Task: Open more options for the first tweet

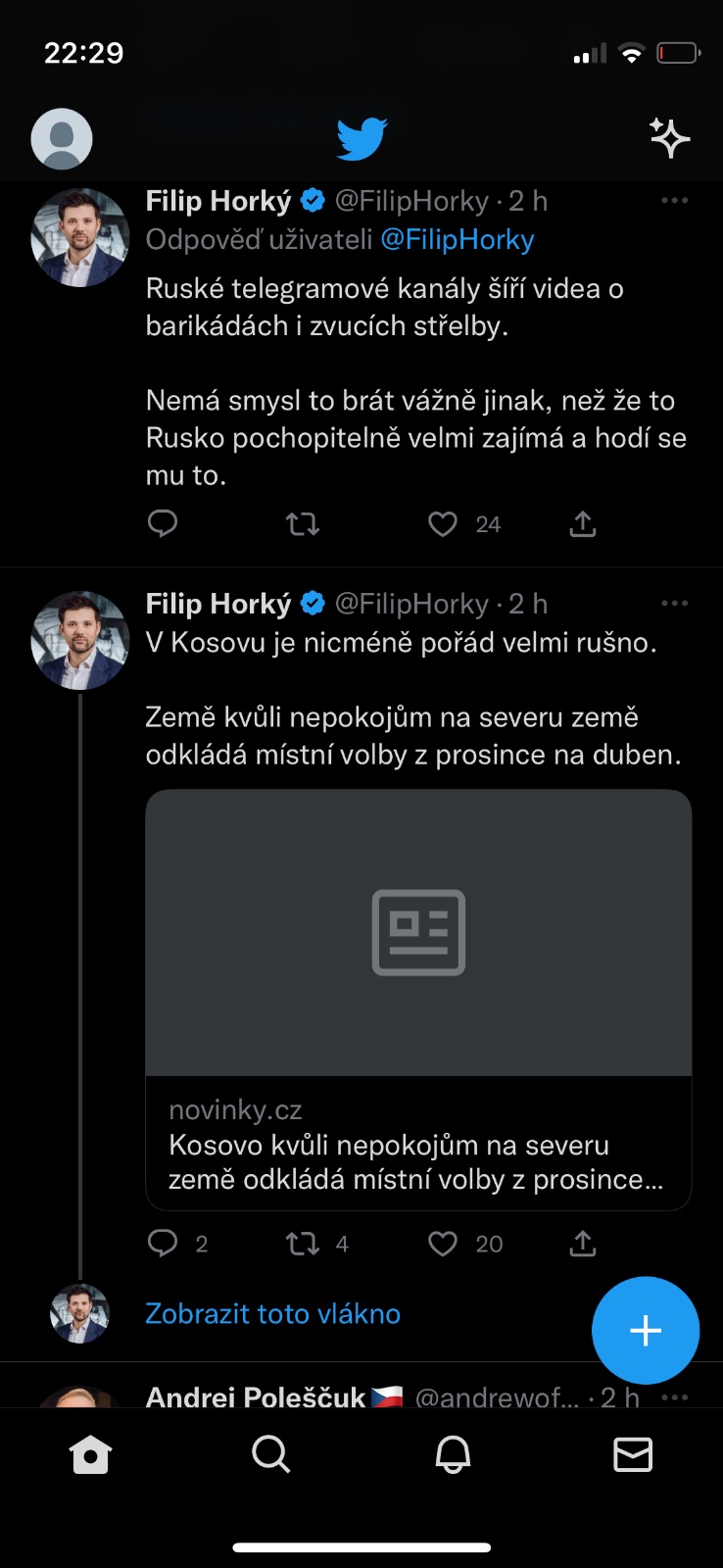Action: tap(674, 201)
